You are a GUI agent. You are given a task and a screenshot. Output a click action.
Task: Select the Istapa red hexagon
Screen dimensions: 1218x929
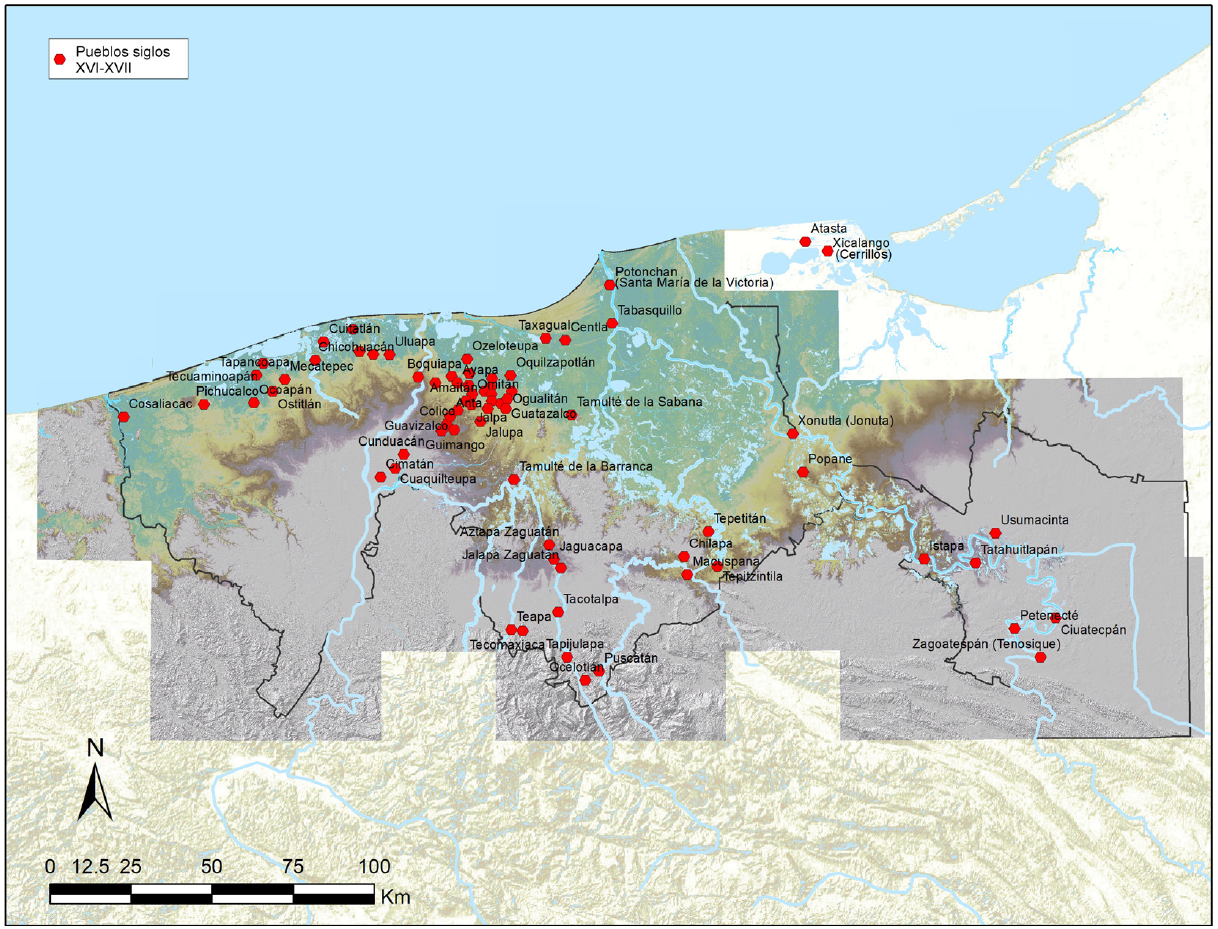924,558
